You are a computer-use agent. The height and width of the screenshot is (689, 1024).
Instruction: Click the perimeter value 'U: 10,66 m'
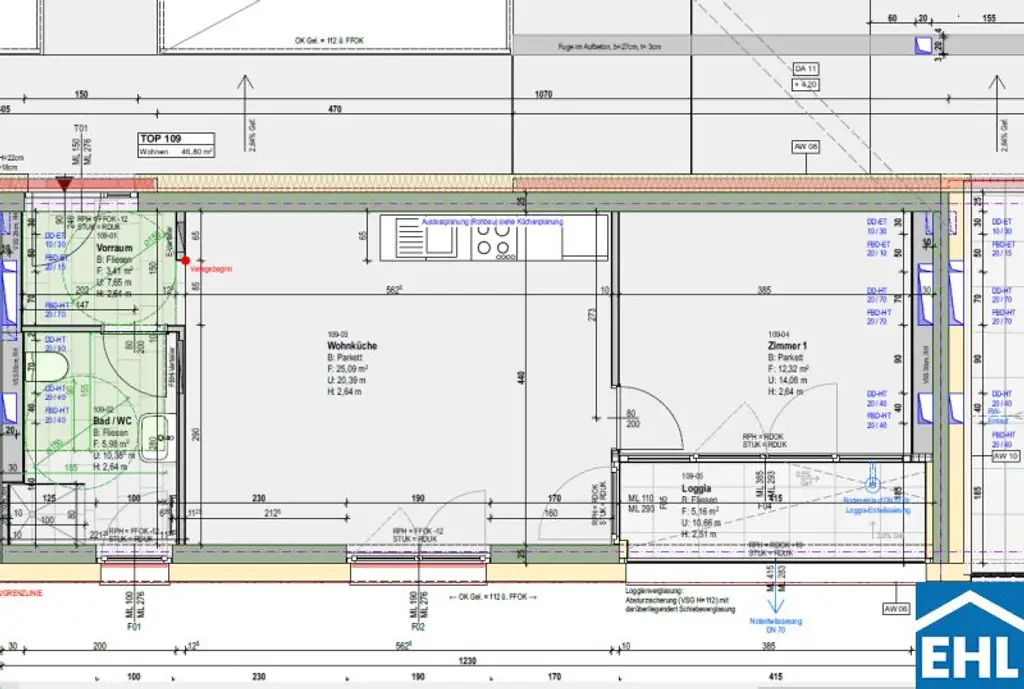(701, 522)
